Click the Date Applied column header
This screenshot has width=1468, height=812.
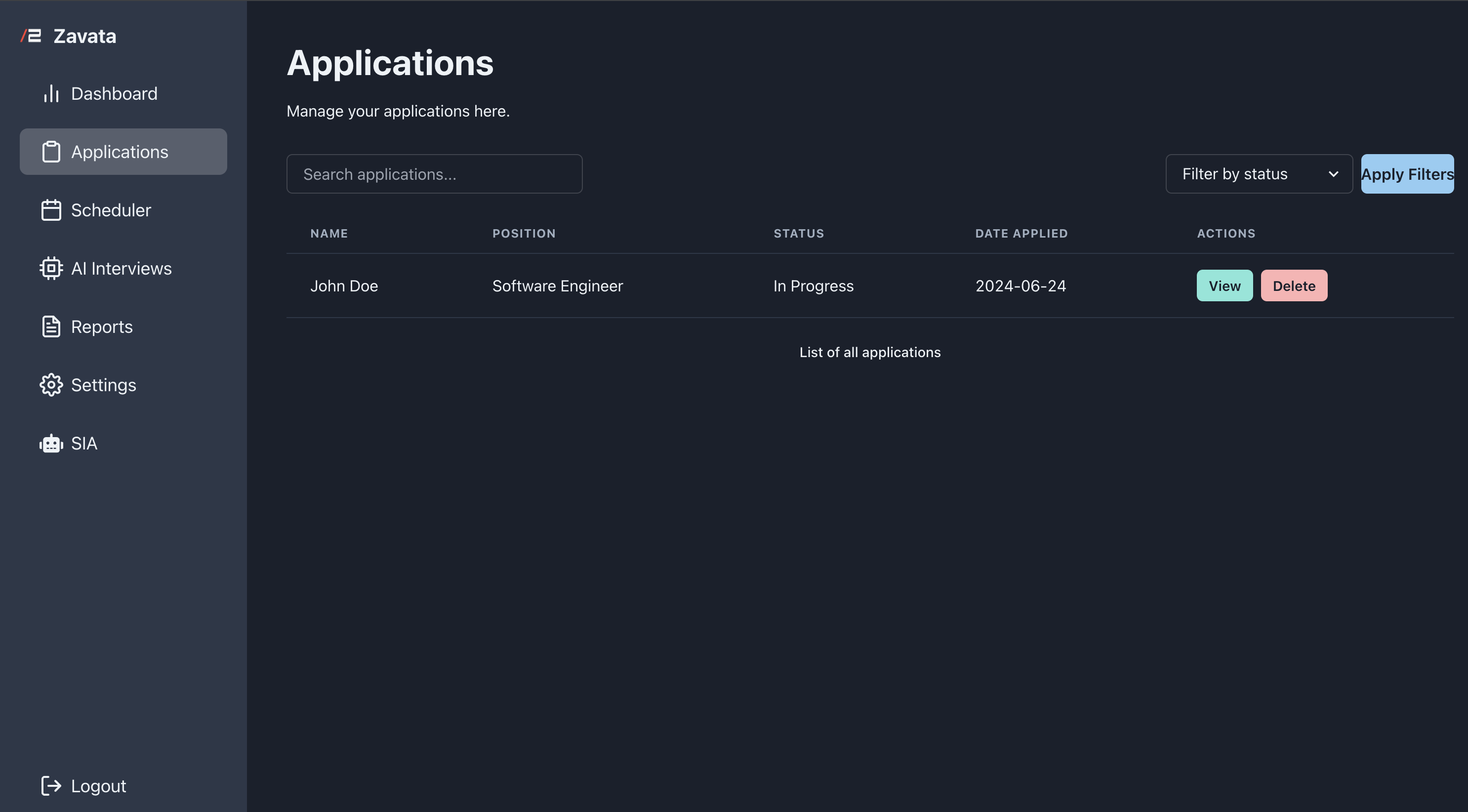(1021, 233)
